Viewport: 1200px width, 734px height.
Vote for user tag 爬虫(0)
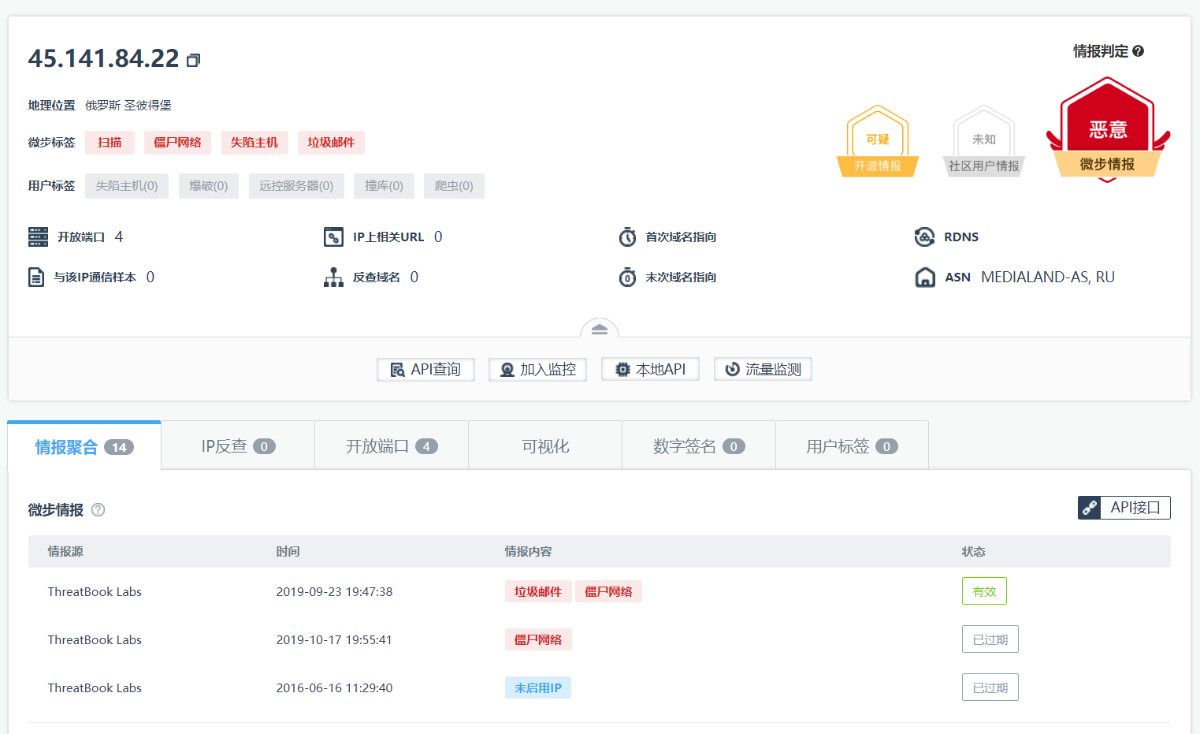pos(454,186)
